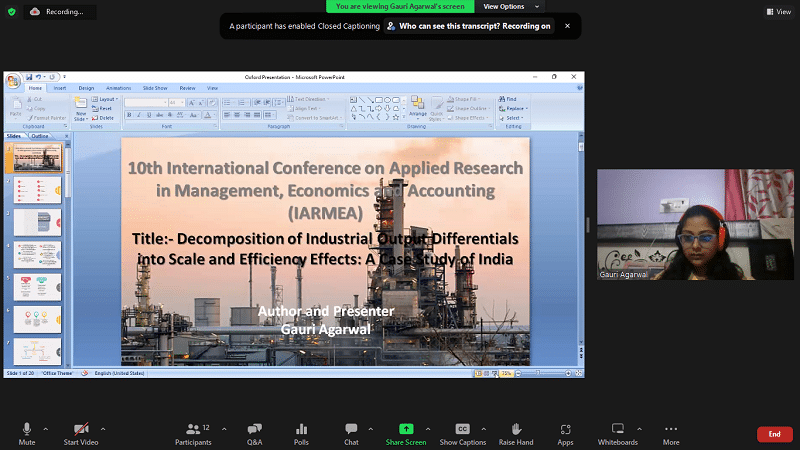Dismiss the closed captioning notification

pyautogui.click(x=567, y=27)
